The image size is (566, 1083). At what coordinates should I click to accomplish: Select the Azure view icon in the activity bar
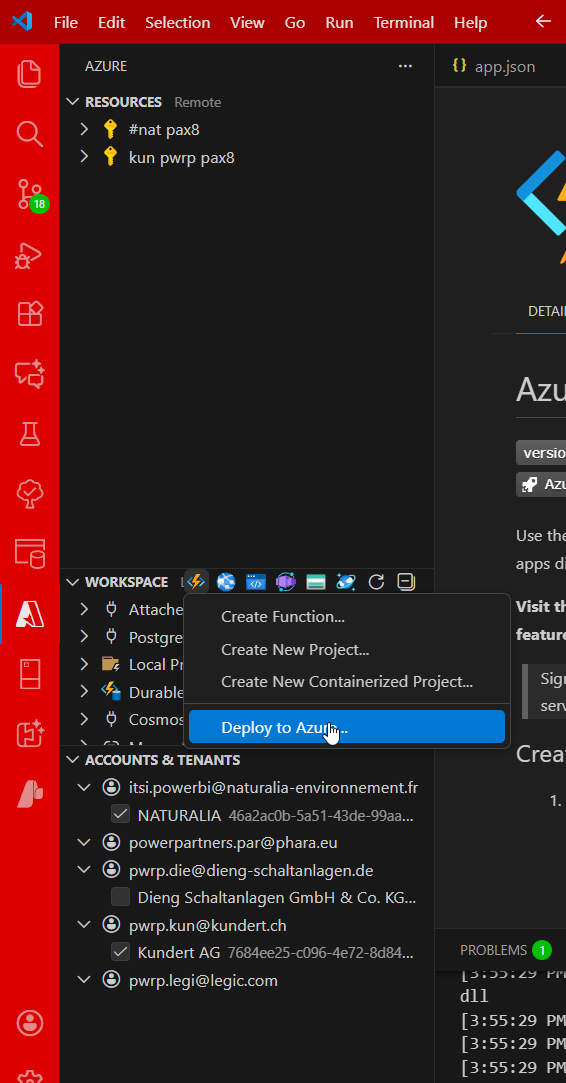click(29, 614)
